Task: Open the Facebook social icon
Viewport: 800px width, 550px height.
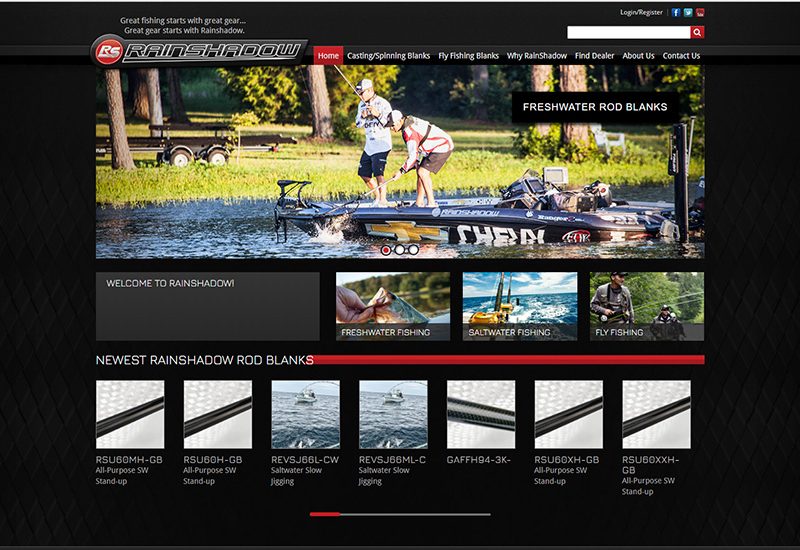Action: [x=676, y=12]
